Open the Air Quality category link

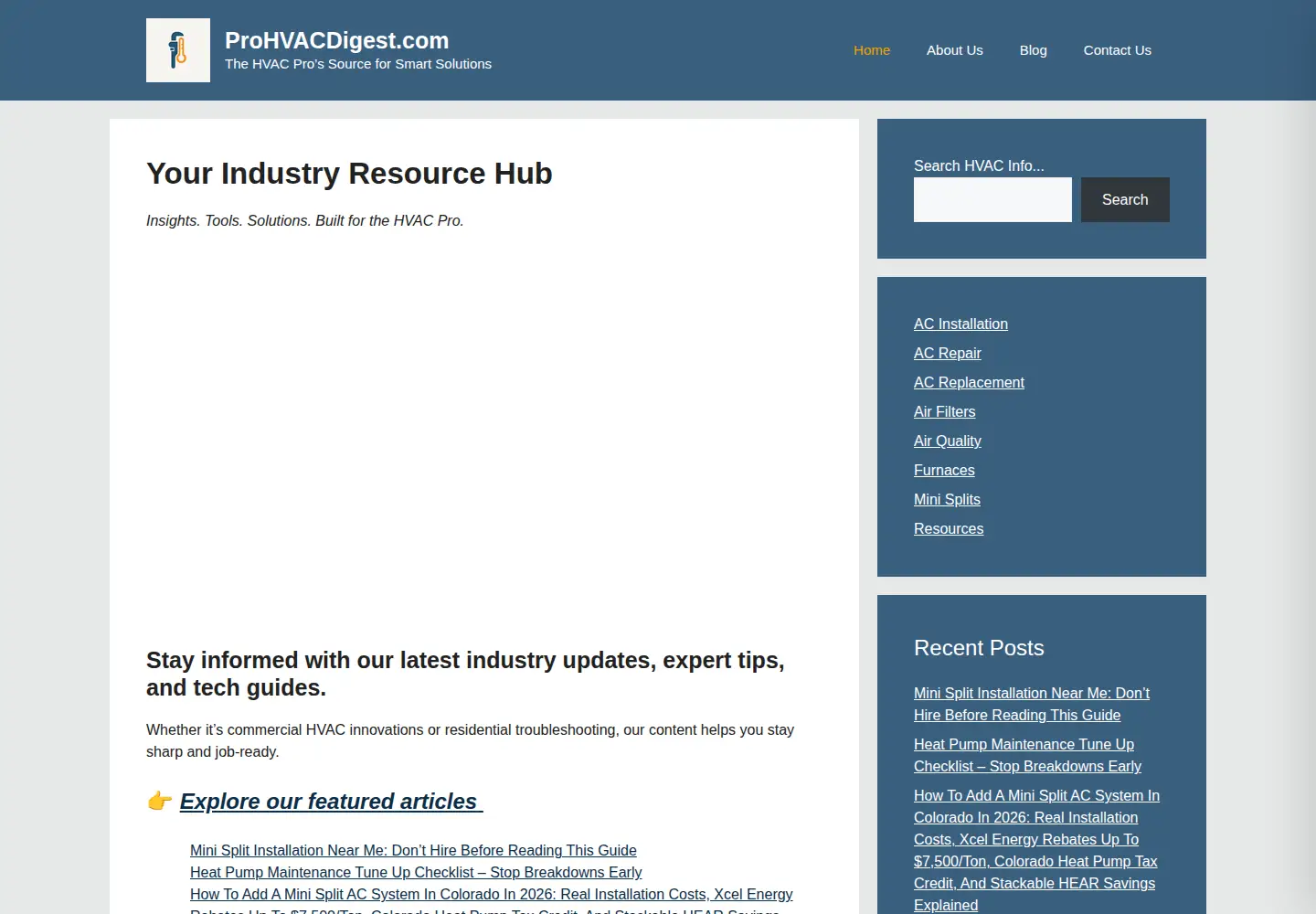[948, 441]
